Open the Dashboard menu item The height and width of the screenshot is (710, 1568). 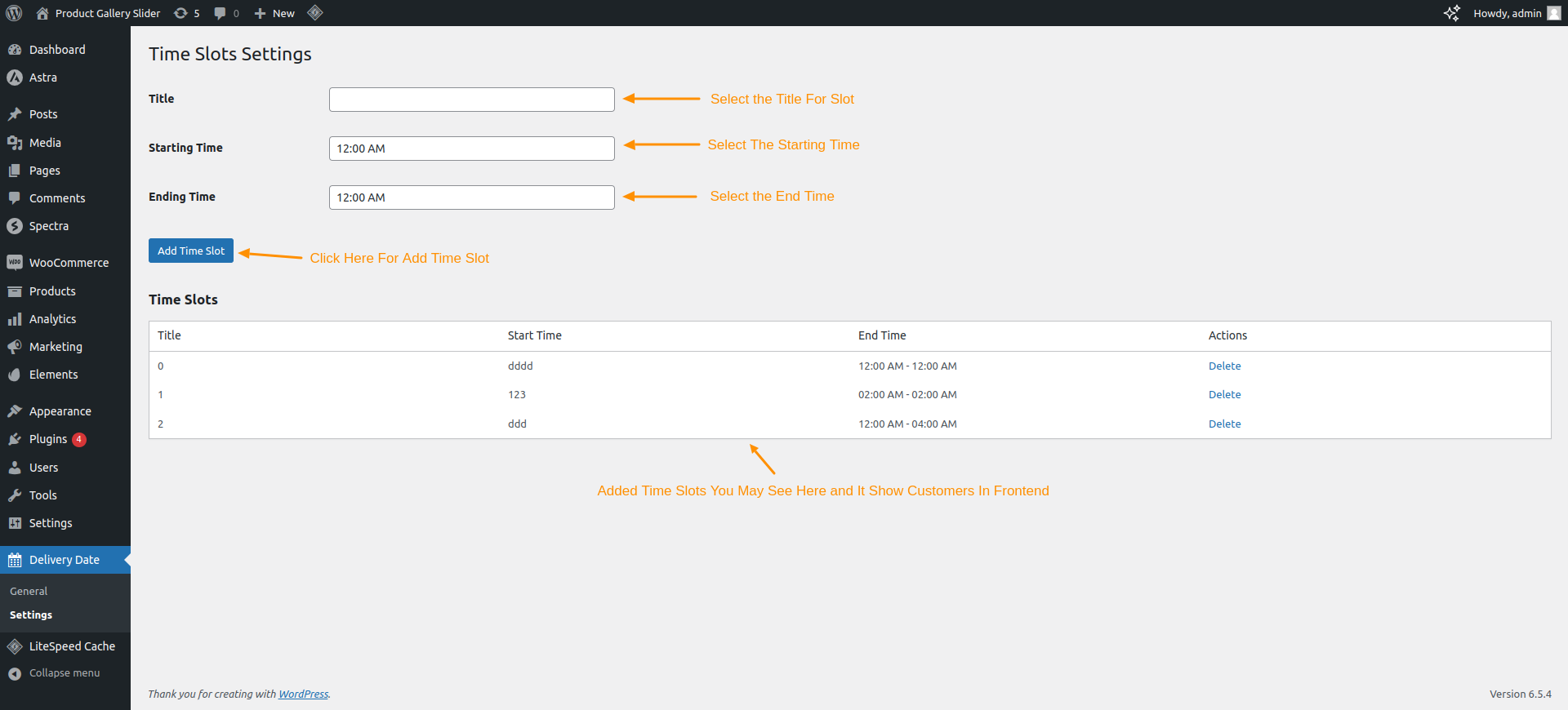[x=57, y=50]
